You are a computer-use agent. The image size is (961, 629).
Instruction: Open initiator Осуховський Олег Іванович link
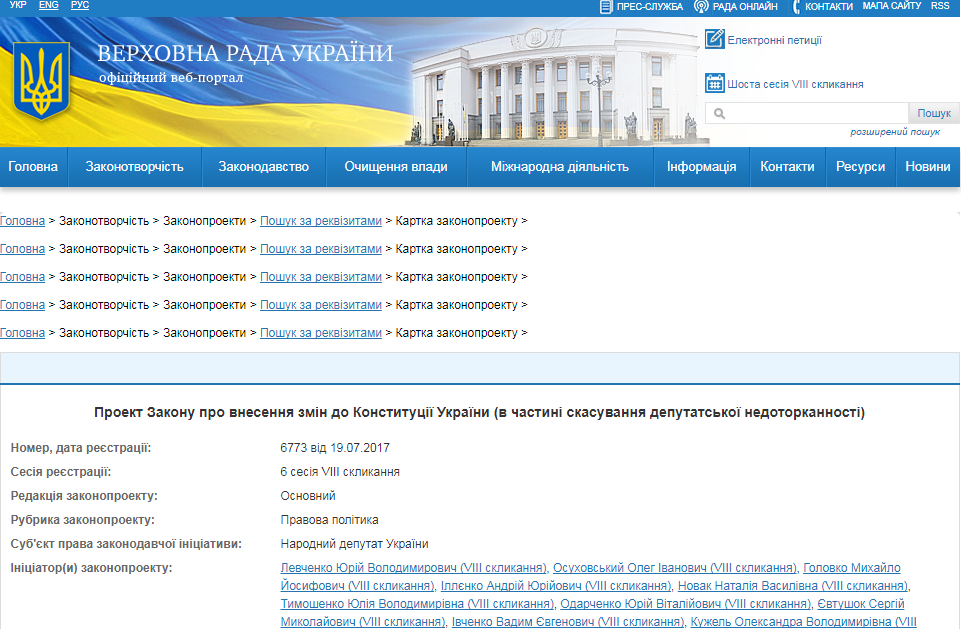coord(675,568)
